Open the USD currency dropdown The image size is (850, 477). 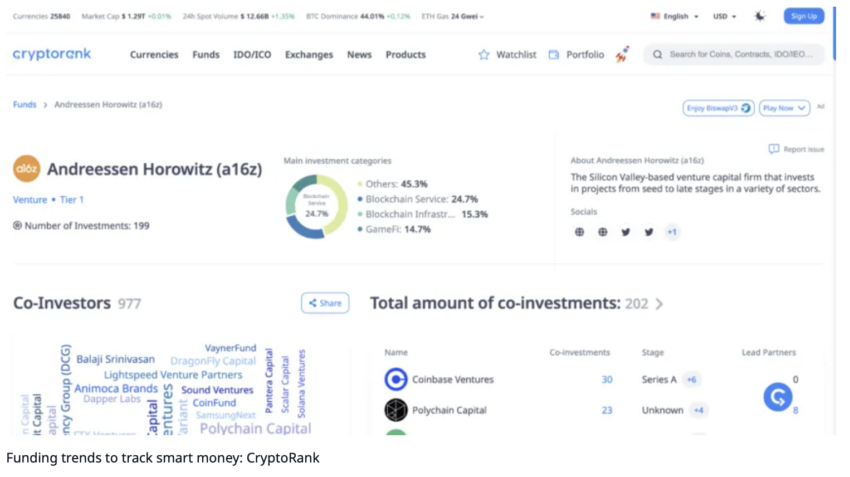tap(724, 16)
